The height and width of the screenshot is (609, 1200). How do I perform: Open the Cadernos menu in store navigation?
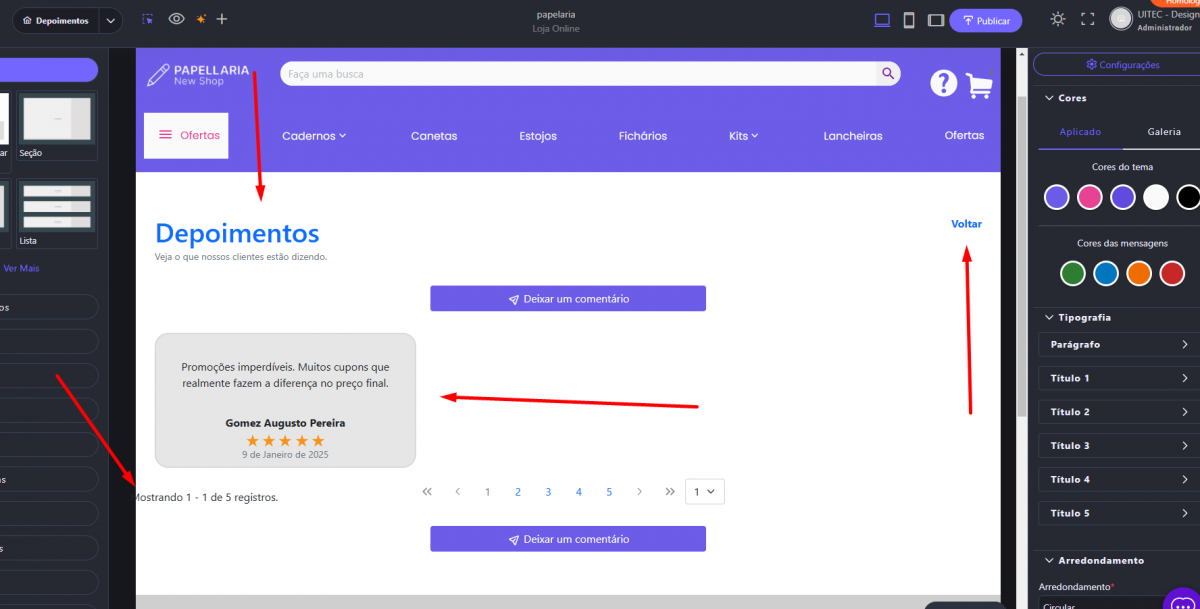click(314, 136)
